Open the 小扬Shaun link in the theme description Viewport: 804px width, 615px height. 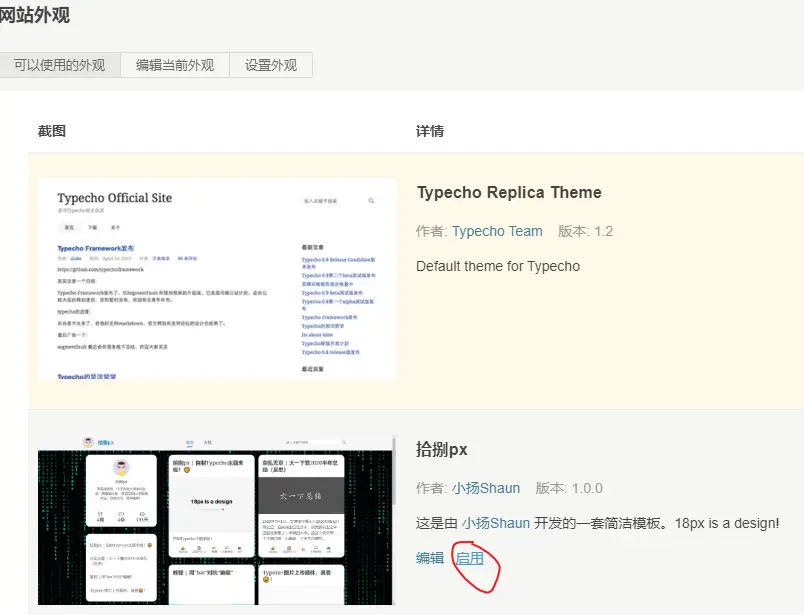(496, 523)
